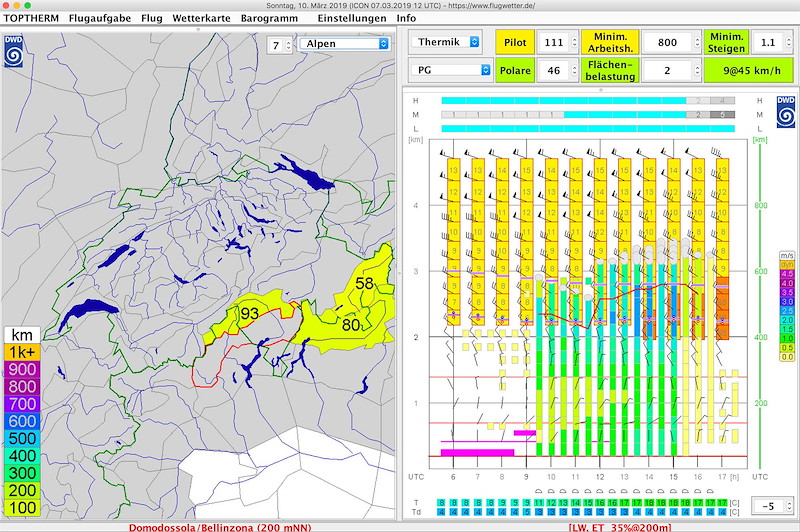
Task: Click the stepper arrows of the 1.1 field
Action: (789, 42)
